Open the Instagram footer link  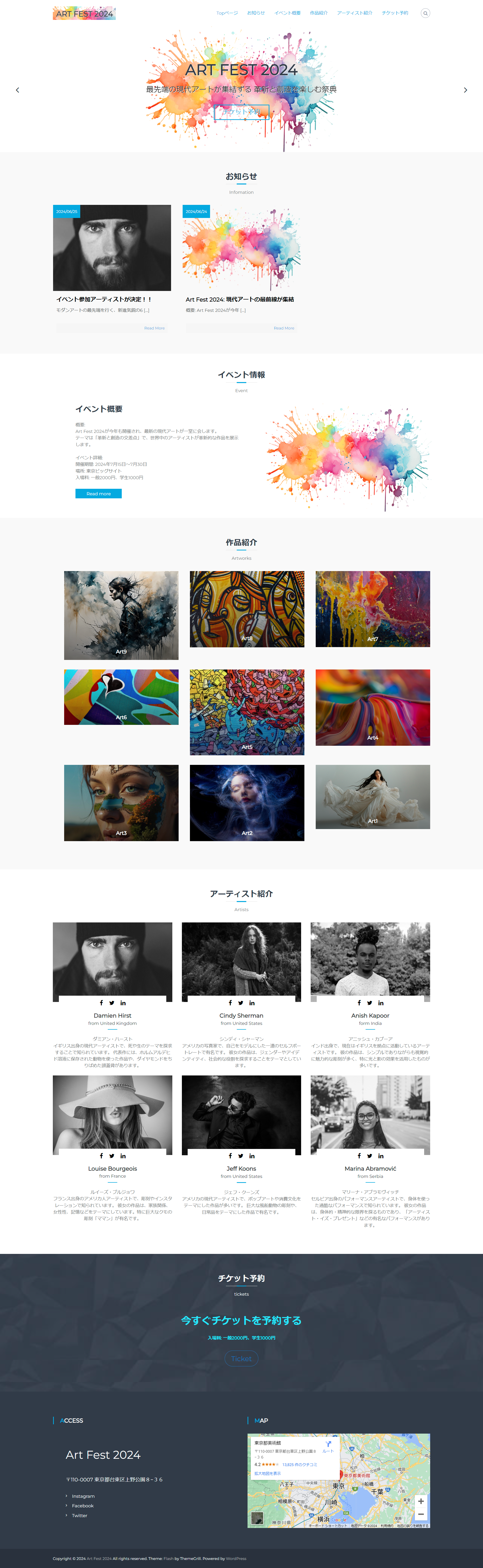click(83, 1496)
